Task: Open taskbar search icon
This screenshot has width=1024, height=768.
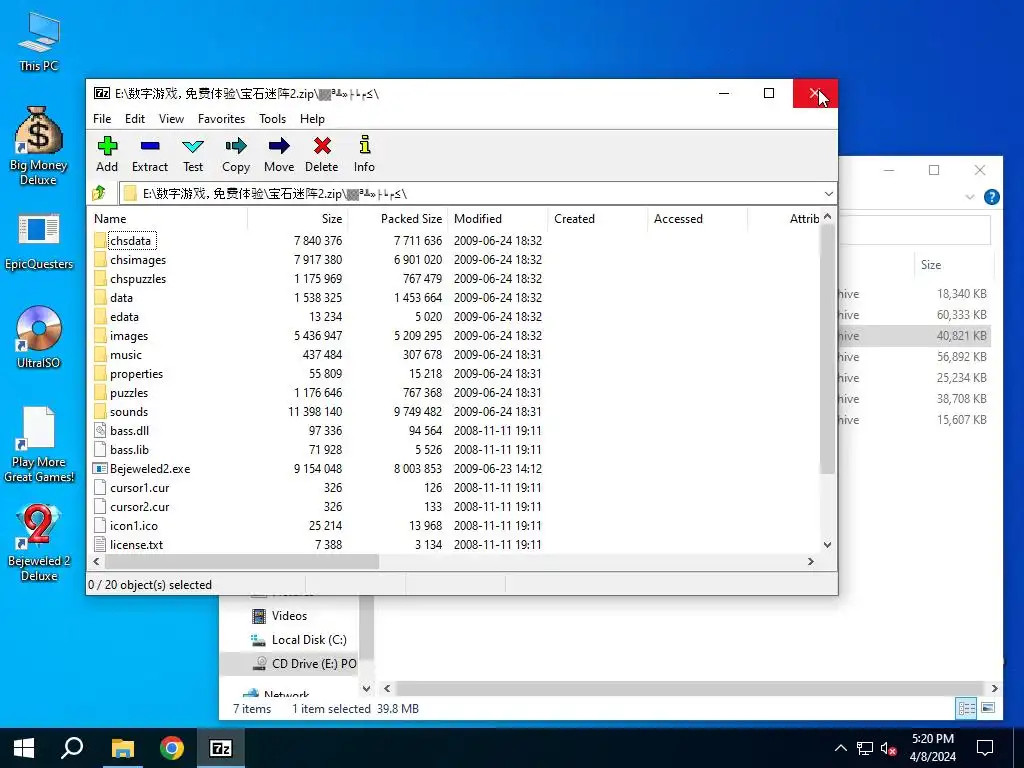Action: pos(72,748)
